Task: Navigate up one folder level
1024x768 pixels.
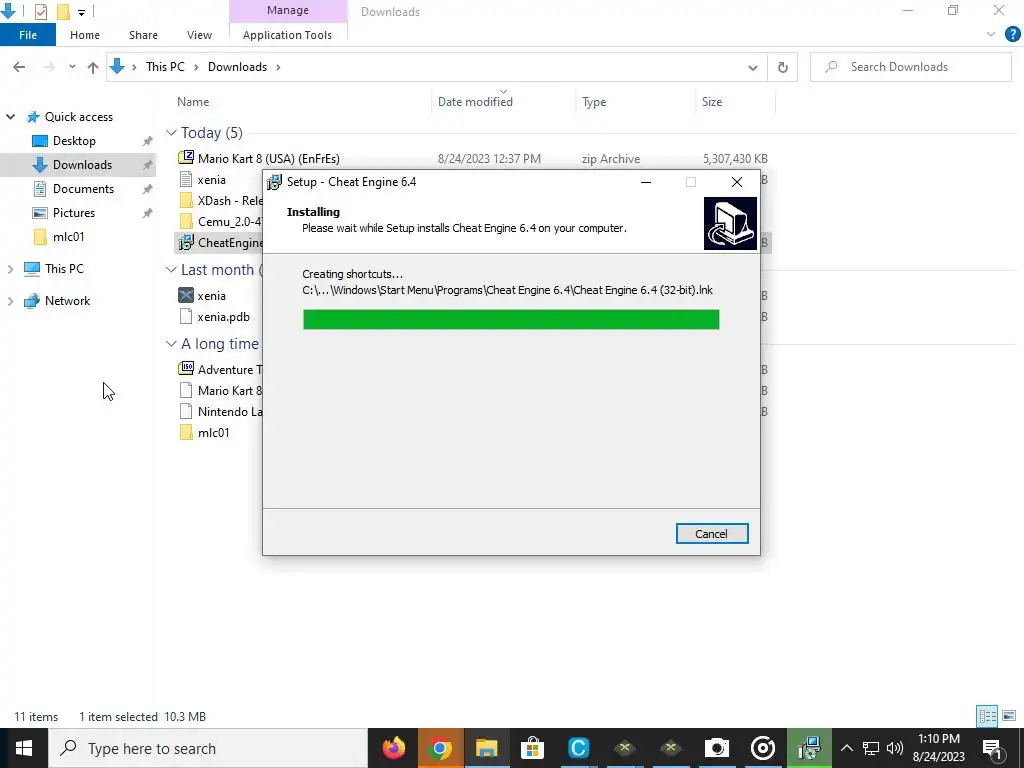Action: tap(93, 67)
